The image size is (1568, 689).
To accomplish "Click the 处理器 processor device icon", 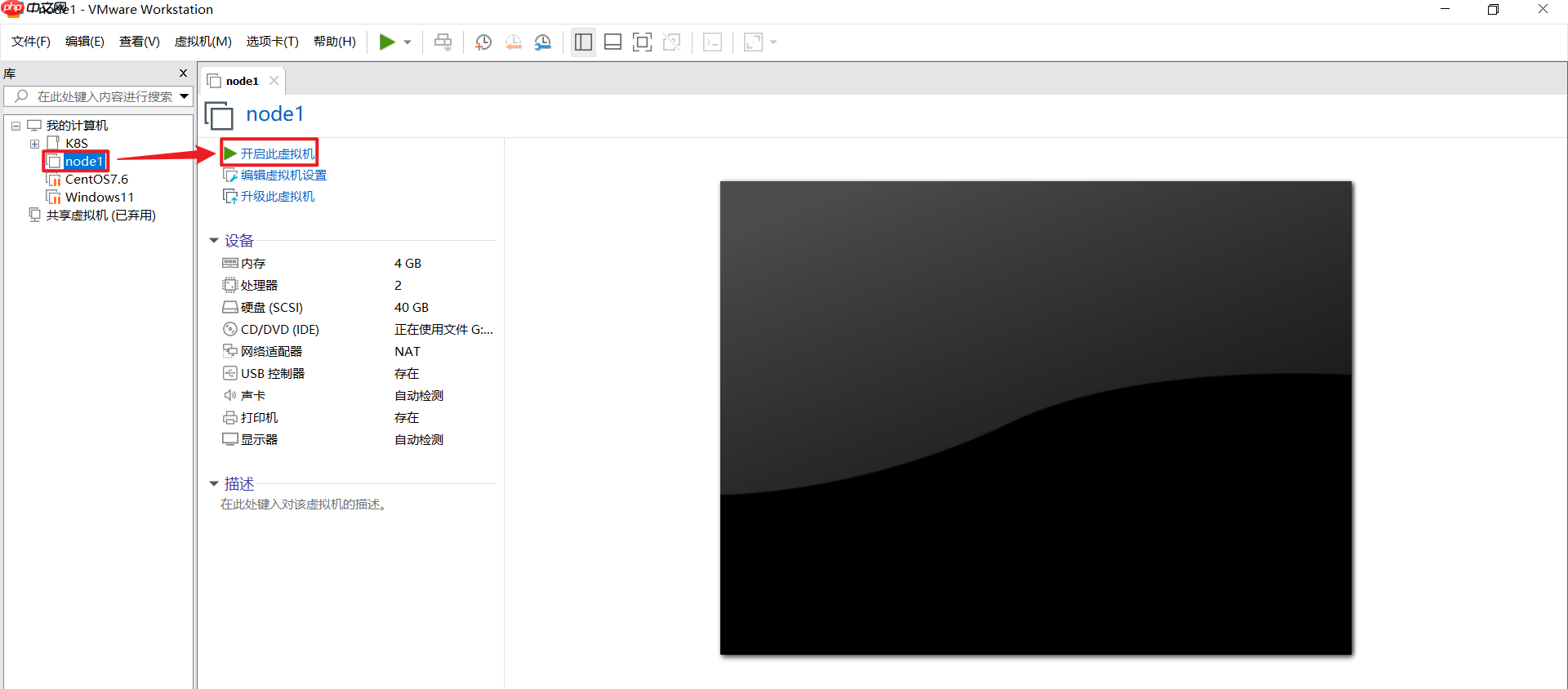I will 230,285.
